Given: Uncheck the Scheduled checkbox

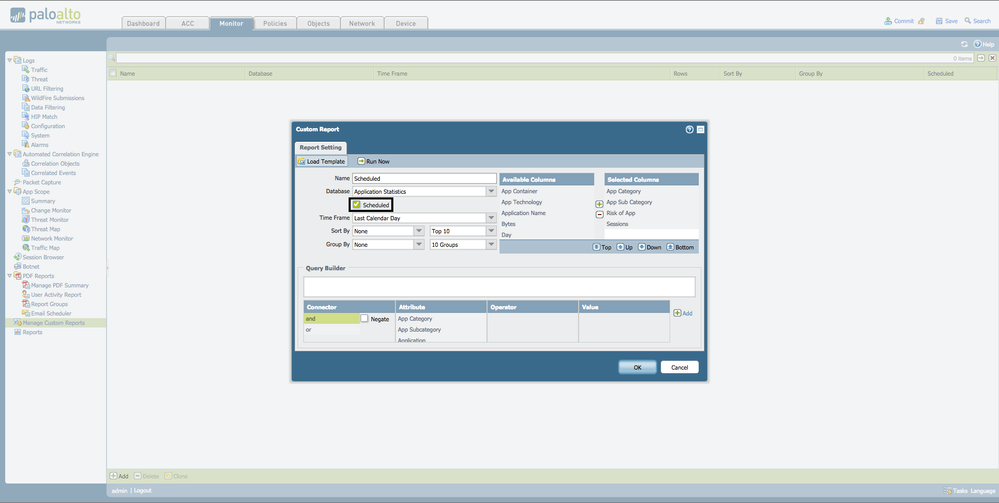Looking at the screenshot, I should pyautogui.click(x=357, y=205).
